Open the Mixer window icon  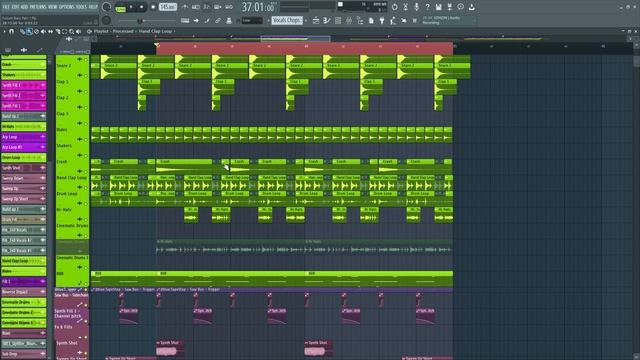pyautogui.click(x=349, y=20)
